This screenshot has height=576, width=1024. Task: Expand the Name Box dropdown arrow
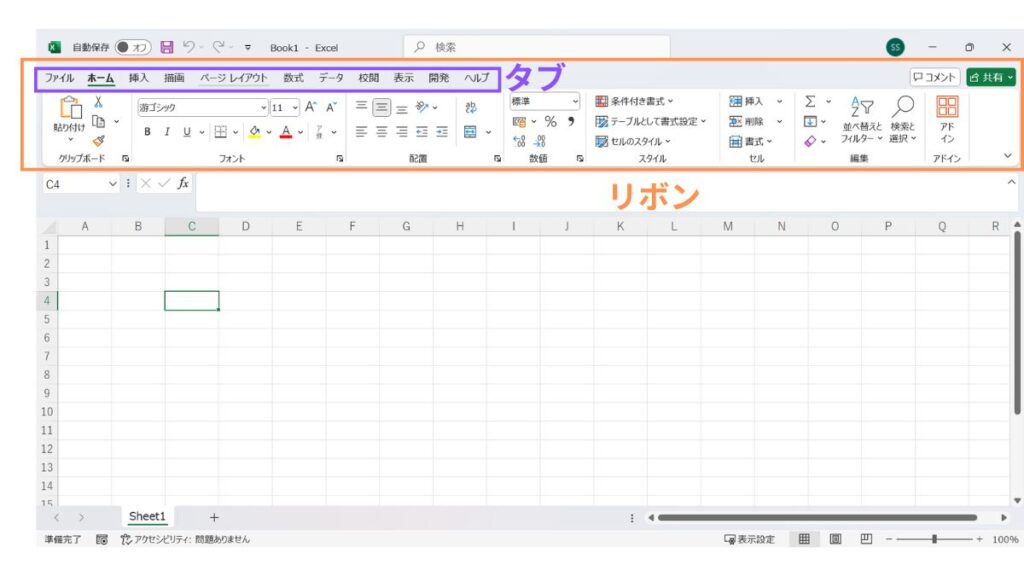click(112, 184)
